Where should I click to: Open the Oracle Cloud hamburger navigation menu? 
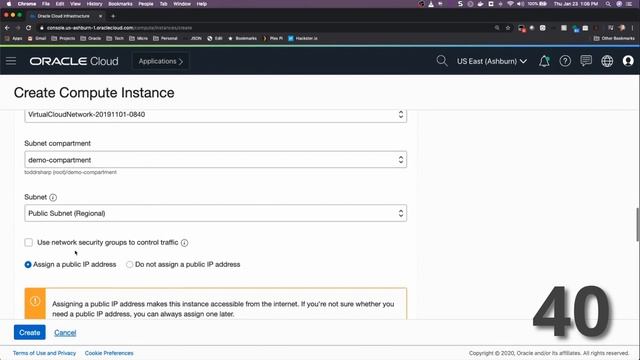coord(11,61)
